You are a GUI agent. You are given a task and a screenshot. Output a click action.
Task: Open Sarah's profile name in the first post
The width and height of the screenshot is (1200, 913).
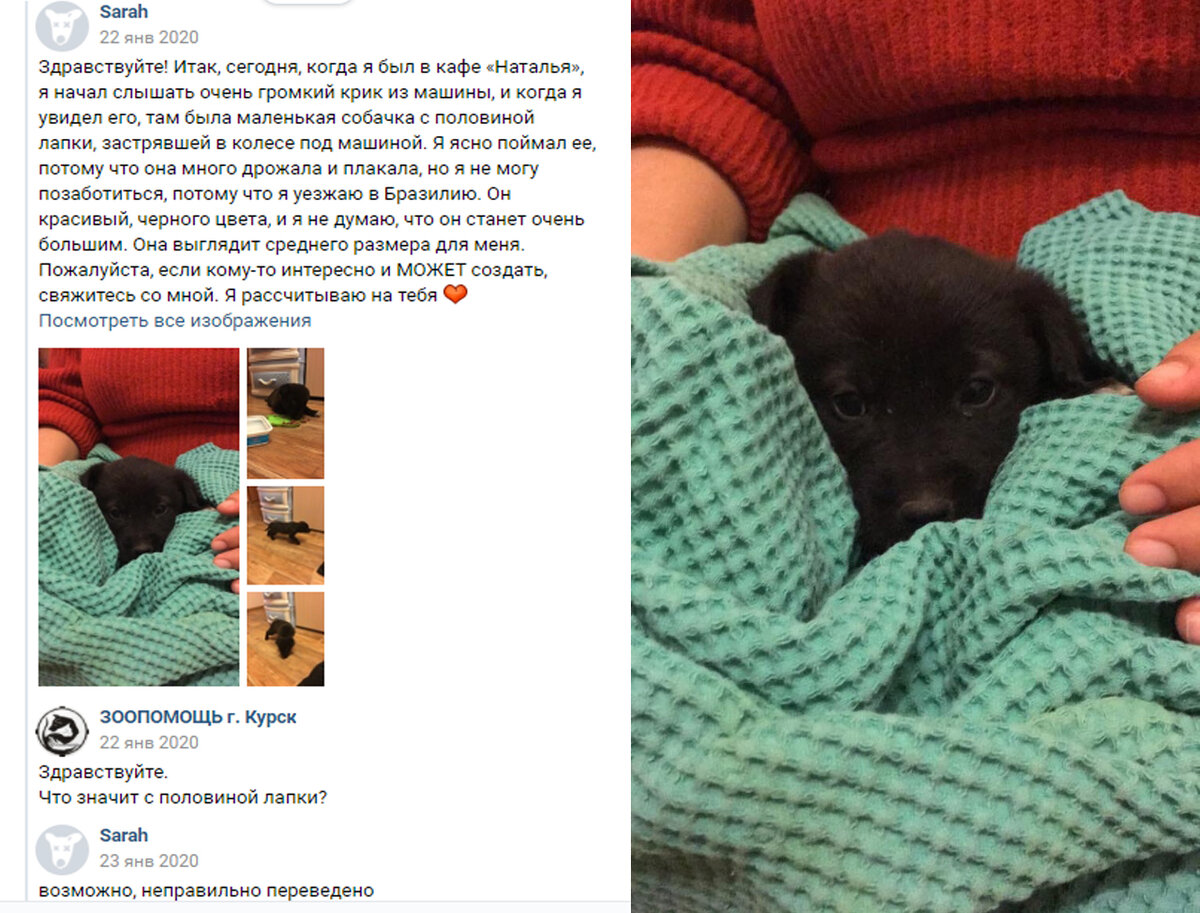[124, 12]
